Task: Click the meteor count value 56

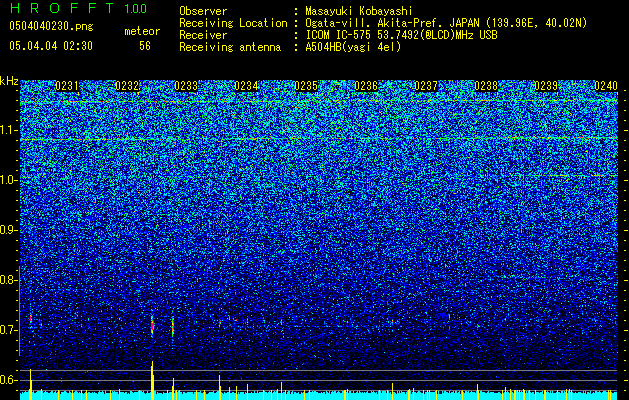Action: point(145,46)
